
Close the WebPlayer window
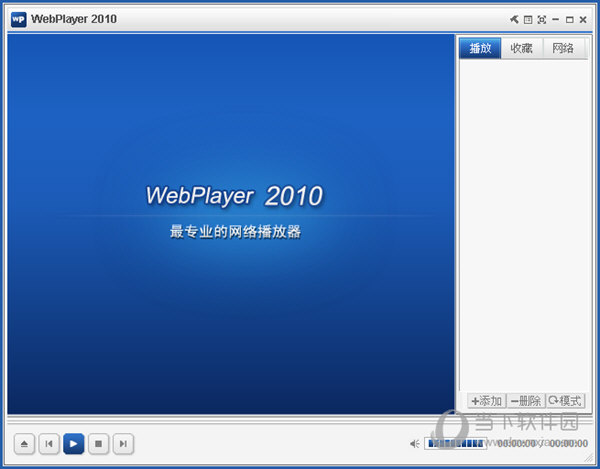click(583, 20)
